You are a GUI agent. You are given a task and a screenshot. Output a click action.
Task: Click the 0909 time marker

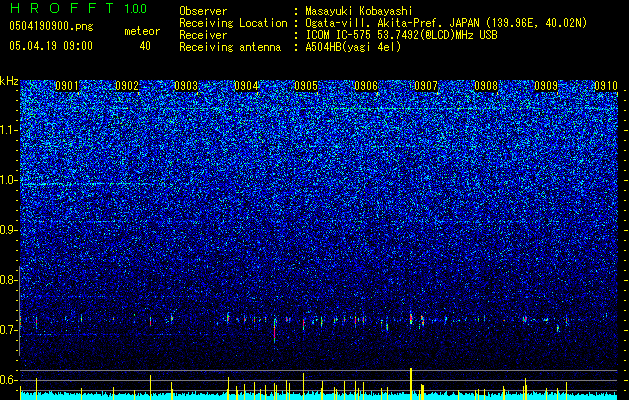point(546,86)
